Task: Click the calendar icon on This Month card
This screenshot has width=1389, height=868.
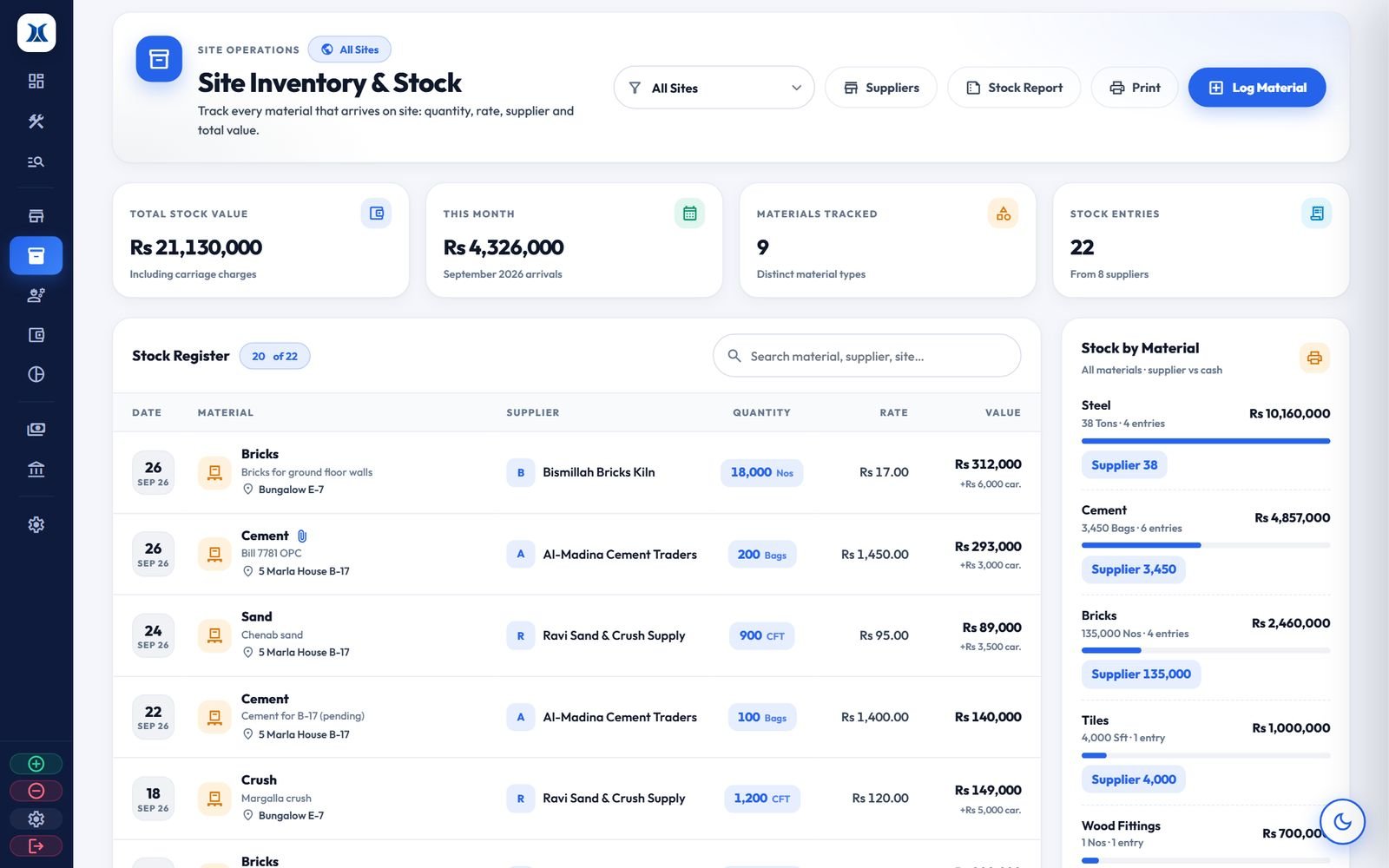Action: pyautogui.click(x=689, y=214)
